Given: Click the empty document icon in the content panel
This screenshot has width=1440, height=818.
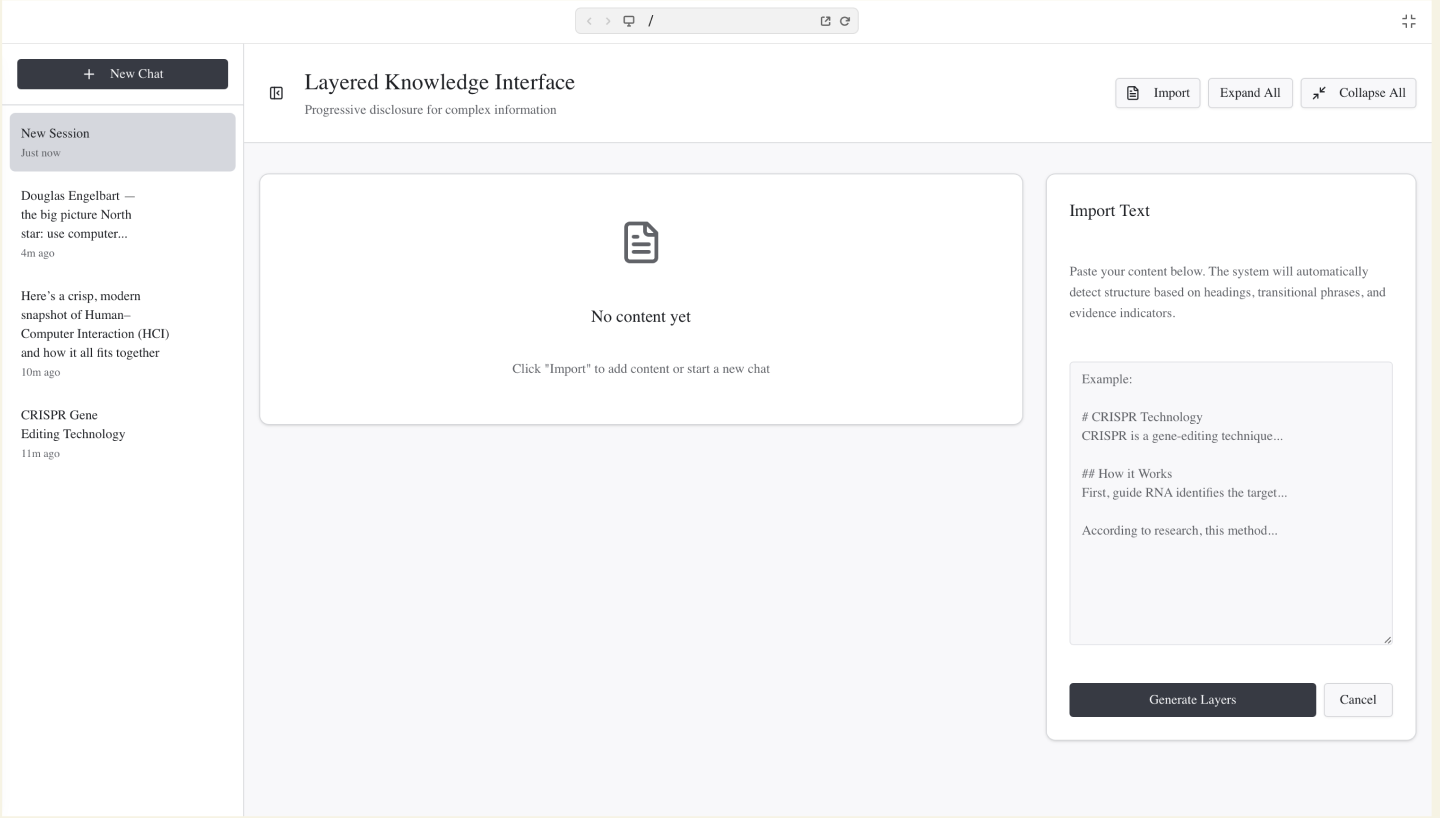Looking at the screenshot, I should 640,242.
